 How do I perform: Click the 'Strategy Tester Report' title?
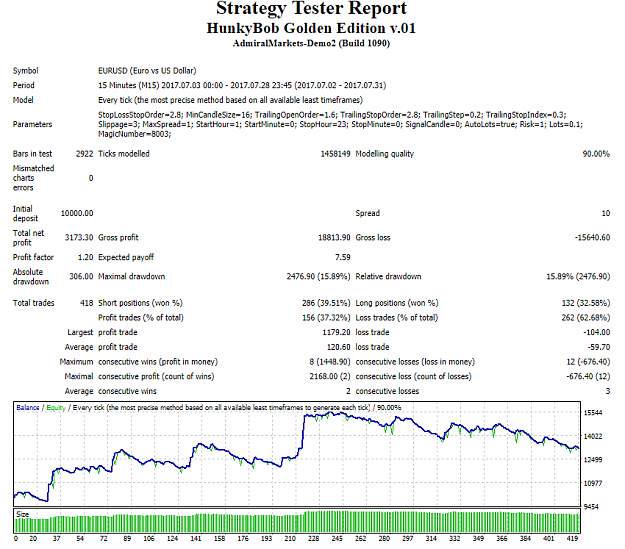point(311,8)
